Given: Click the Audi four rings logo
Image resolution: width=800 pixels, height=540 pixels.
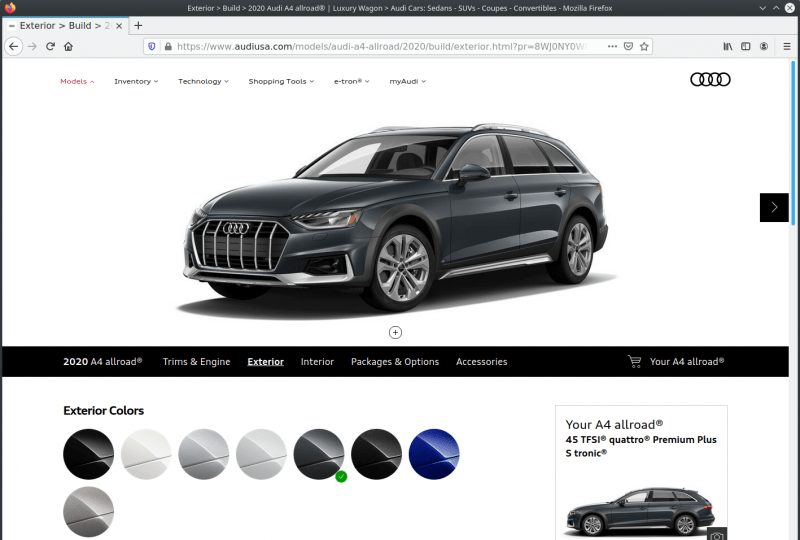Looking at the screenshot, I should (x=710, y=80).
